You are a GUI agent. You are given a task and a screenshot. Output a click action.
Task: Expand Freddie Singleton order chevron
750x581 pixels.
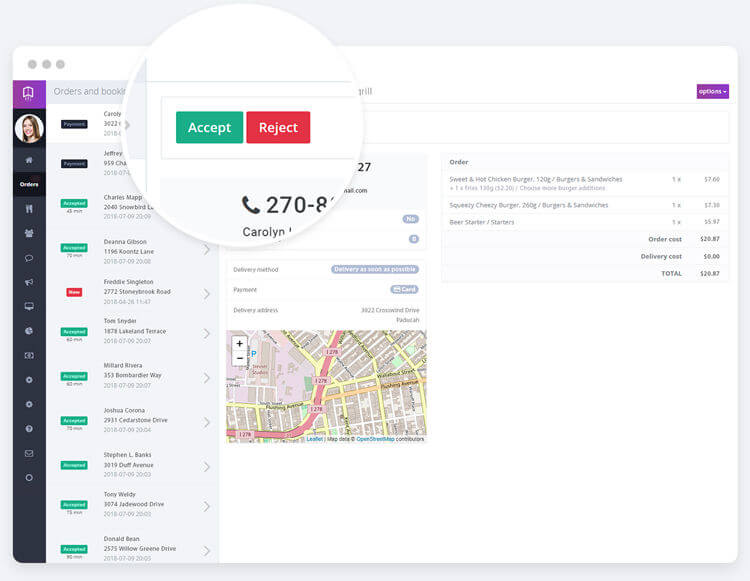[x=206, y=294]
